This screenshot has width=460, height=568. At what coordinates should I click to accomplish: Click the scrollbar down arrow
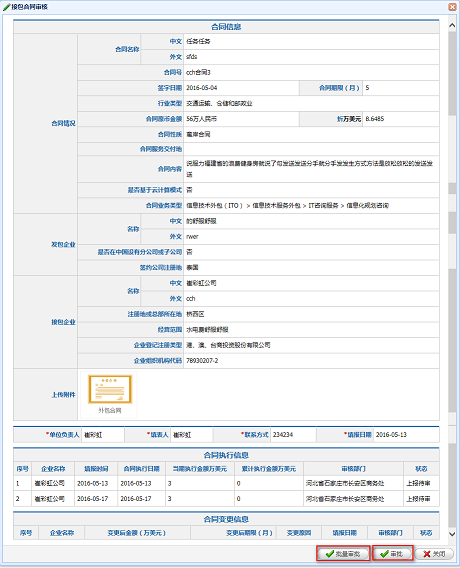pyautogui.click(x=452, y=534)
